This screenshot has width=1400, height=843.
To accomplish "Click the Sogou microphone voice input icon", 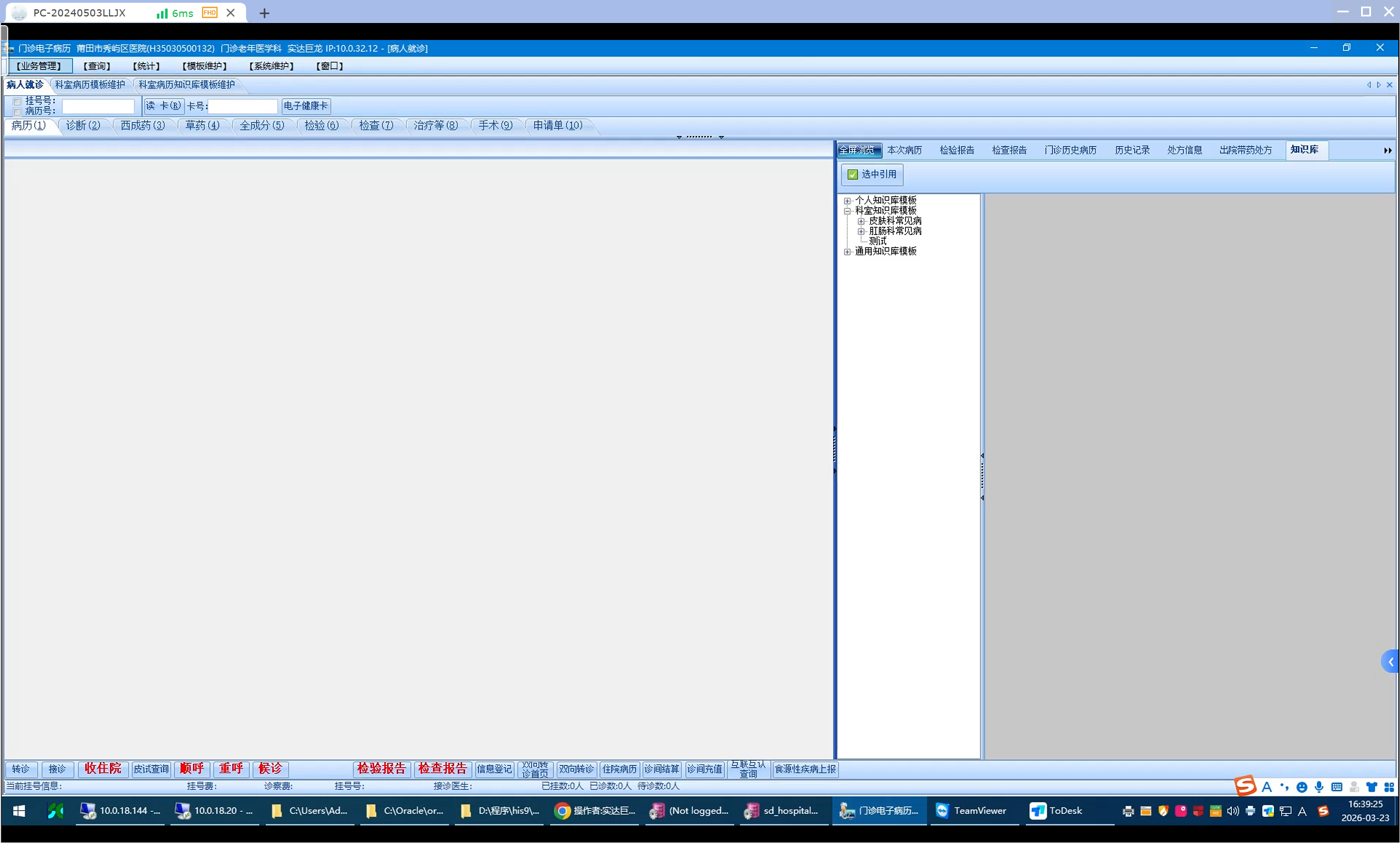I will point(1319,787).
